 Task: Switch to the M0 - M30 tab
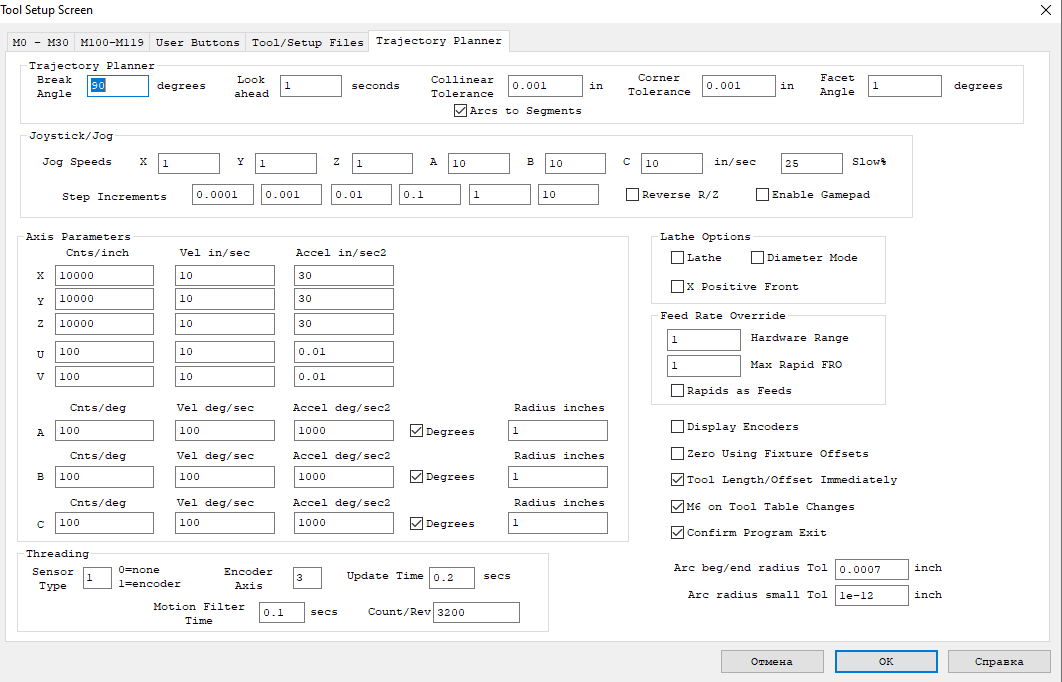(x=40, y=43)
